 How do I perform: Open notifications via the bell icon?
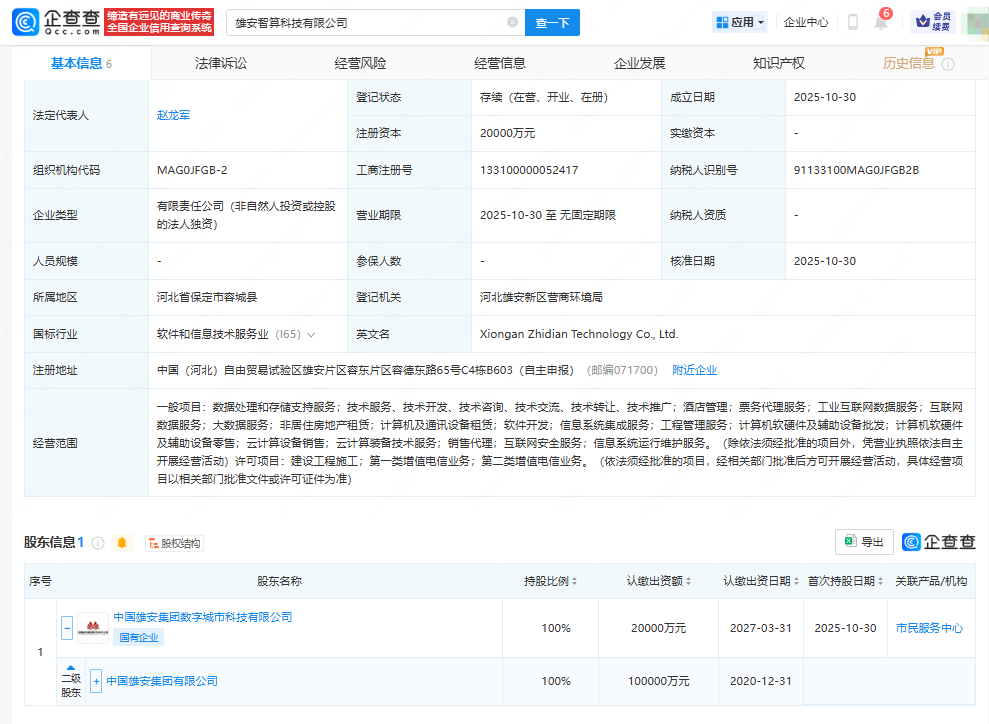(x=880, y=25)
